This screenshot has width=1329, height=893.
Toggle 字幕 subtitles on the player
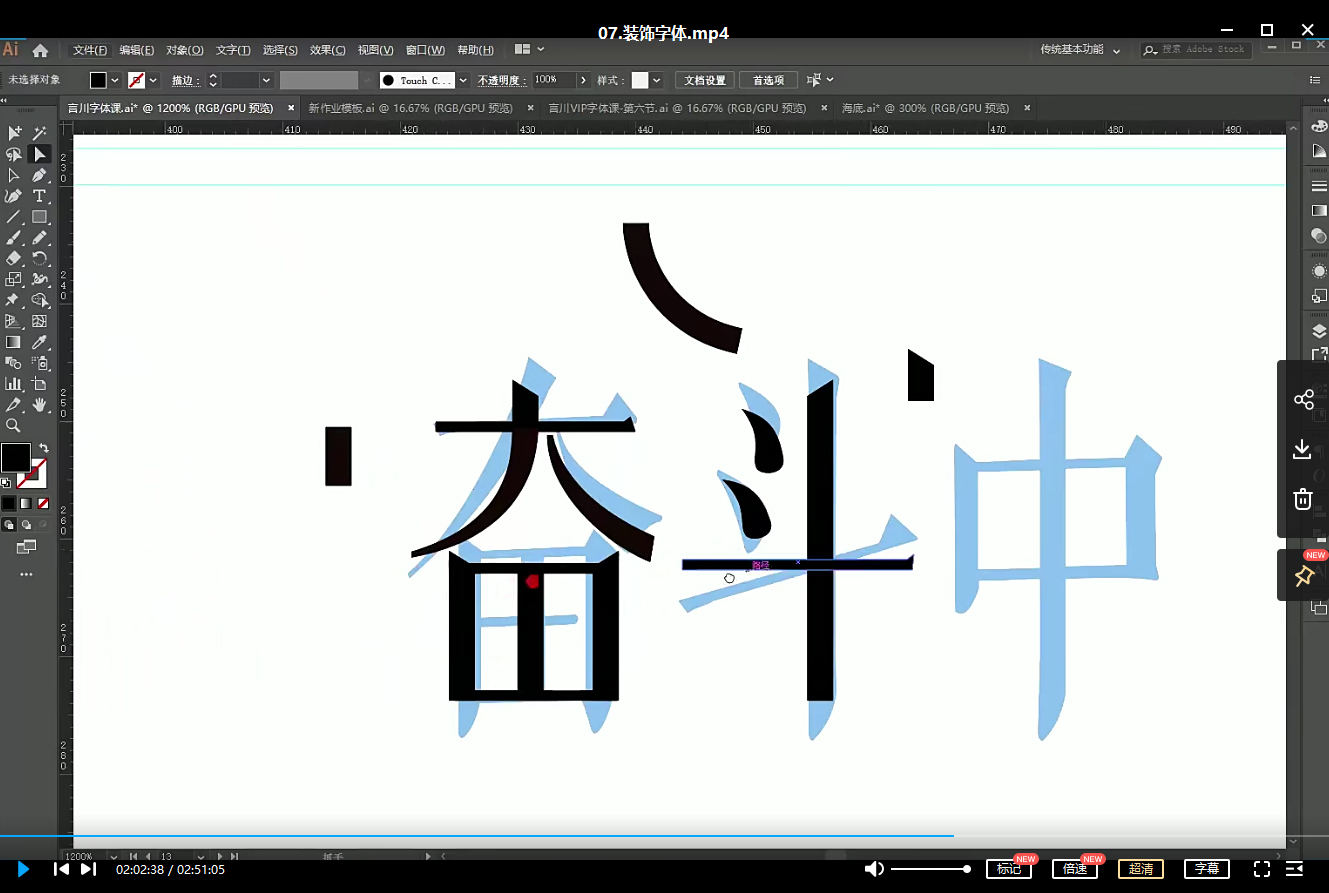pyautogui.click(x=1206, y=869)
